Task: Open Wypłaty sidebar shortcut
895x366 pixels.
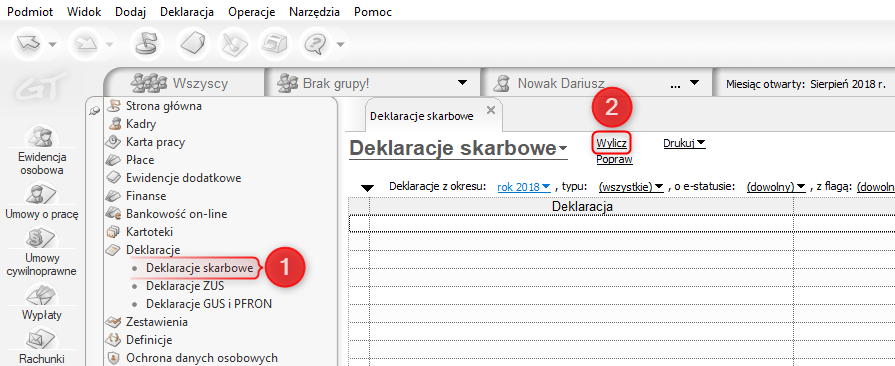Action: point(41,303)
